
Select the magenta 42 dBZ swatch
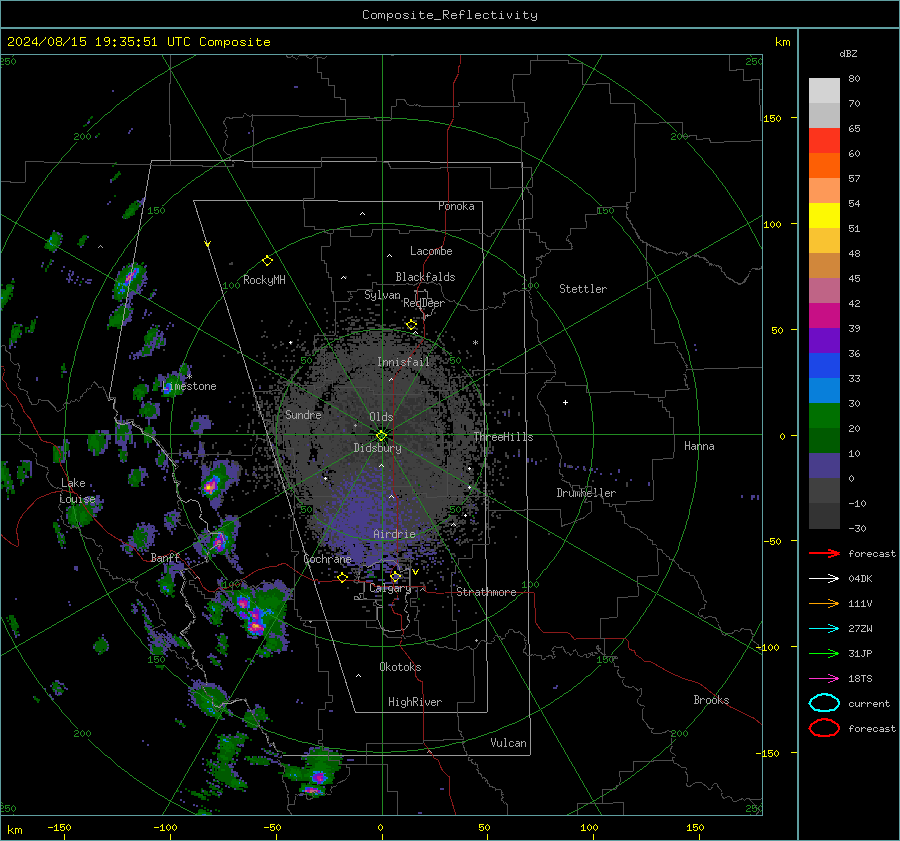(x=824, y=315)
